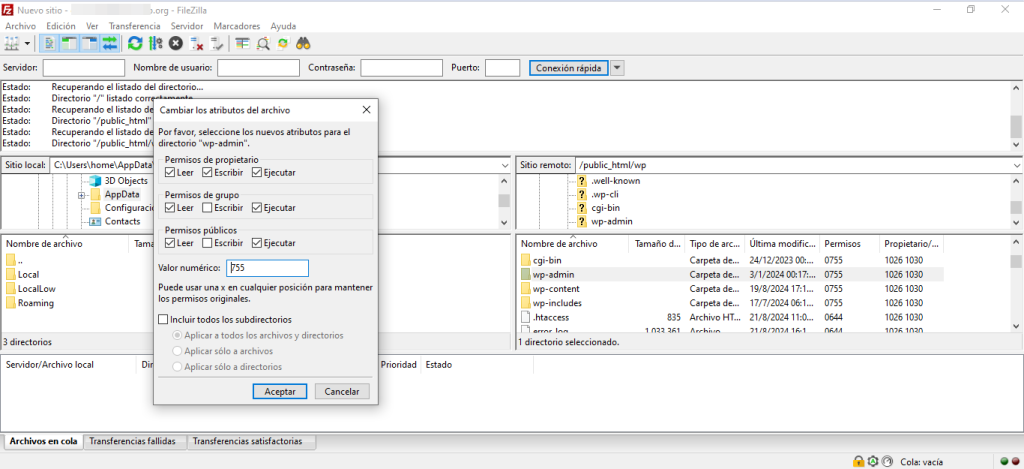This screenshot has height=469, width=1024.
Task: Open the Sitio local path dropdown
Action: coord(504,165)
